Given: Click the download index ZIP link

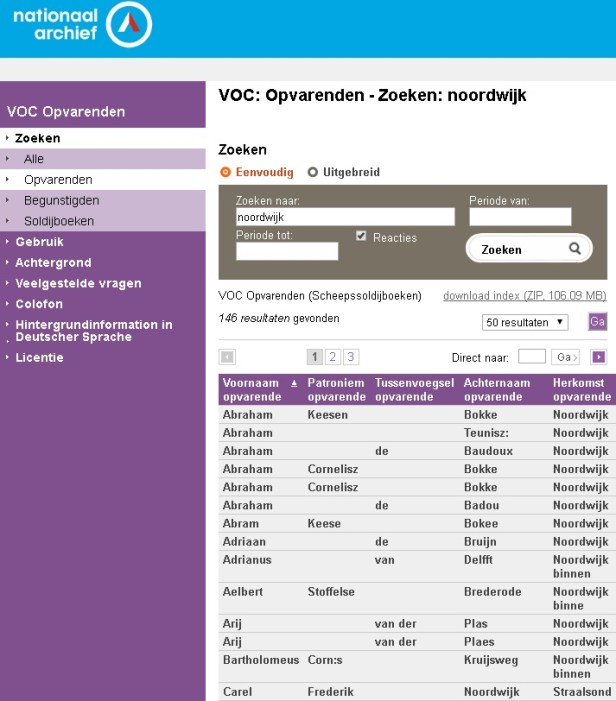Looking at the screenshot, I should pyautogui.click(x=524, y=296).
